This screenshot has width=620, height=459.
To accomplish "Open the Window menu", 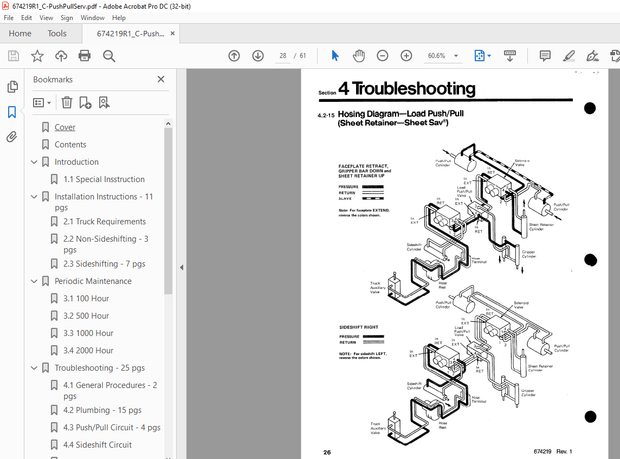I will (93, 18).
